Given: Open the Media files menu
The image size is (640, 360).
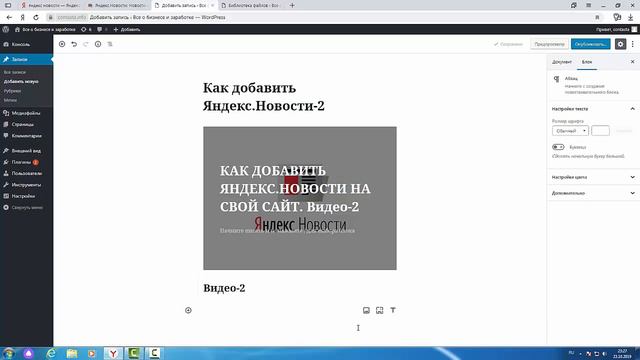Looking at the screenshot, I should [x=27, y=113].
